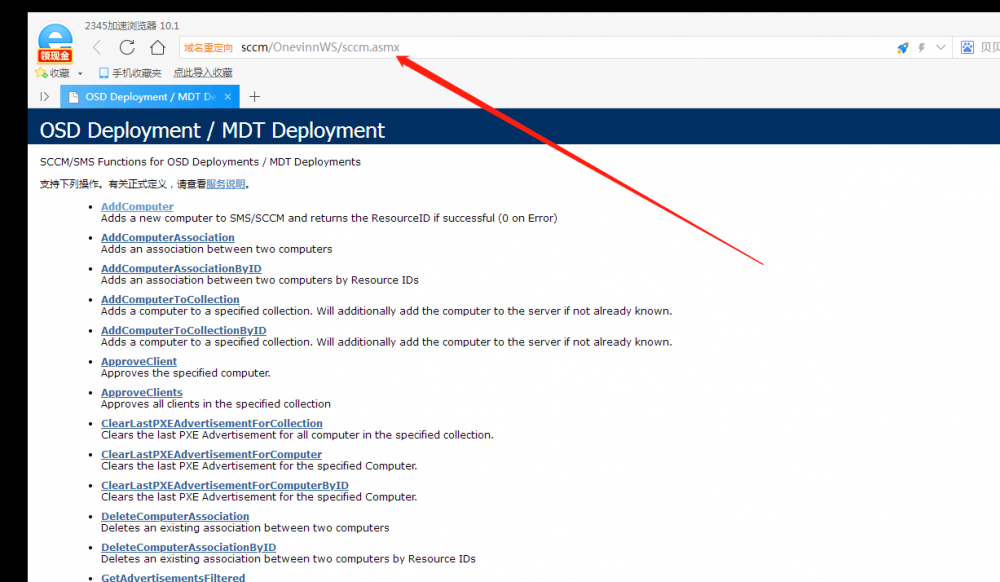Click import favorites link in bookmarks bar
This screenshot has height=582, width=1000.
click(x=203, y=73)
